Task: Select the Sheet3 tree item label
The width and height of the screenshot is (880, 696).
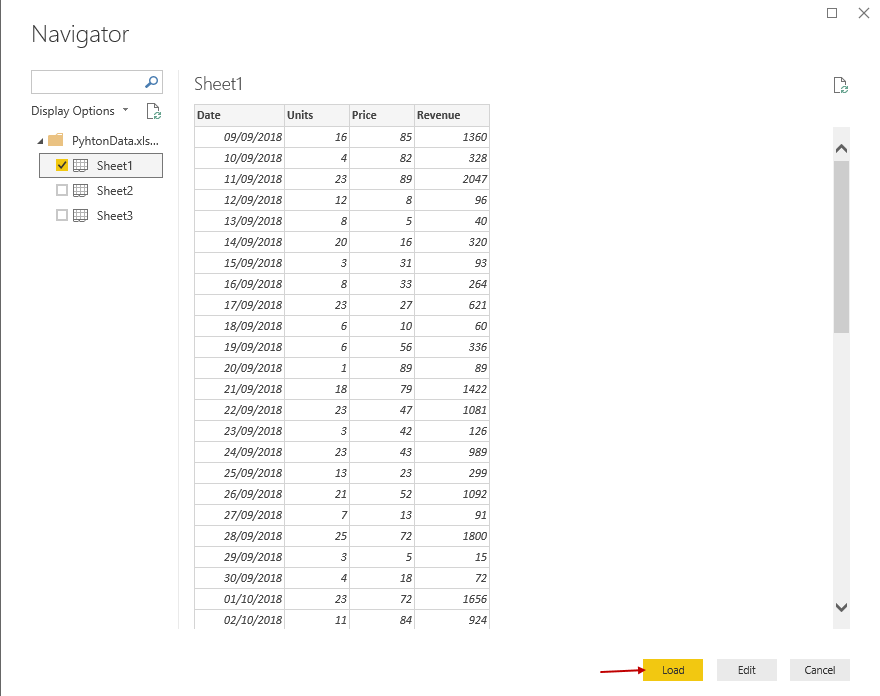Action: click(x=114, y=216)
